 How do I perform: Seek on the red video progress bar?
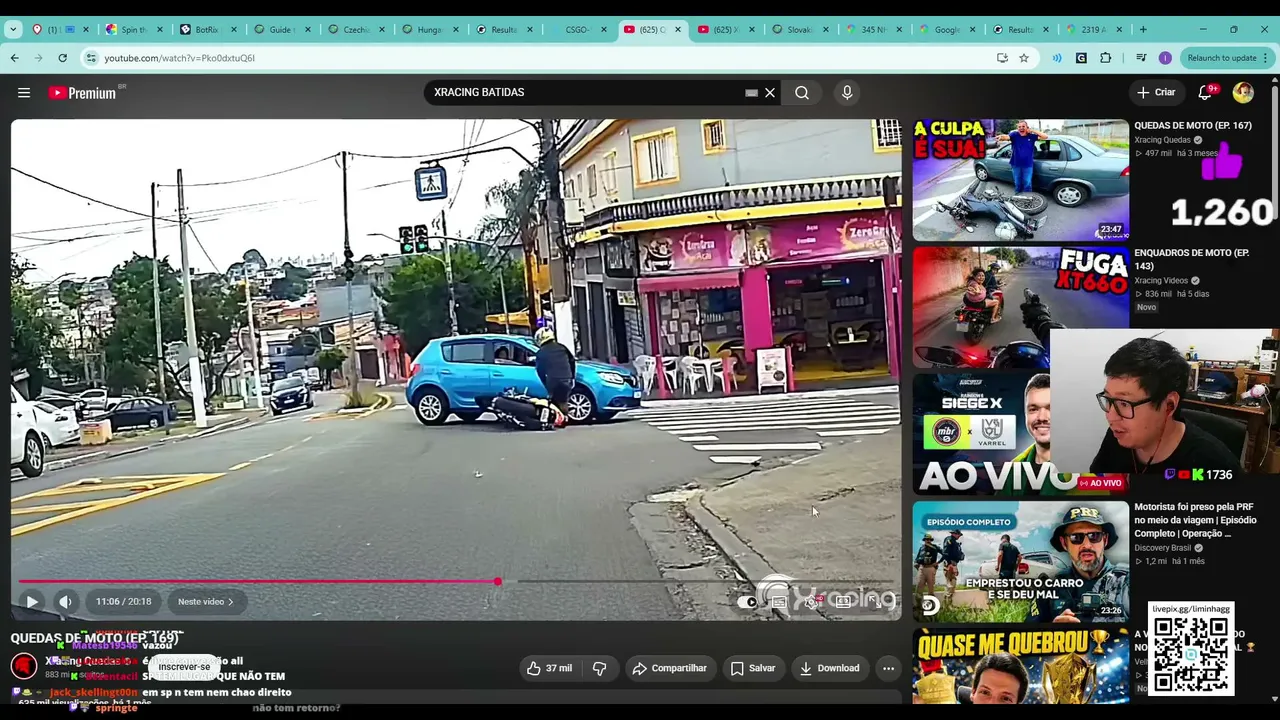pos(456,581)
